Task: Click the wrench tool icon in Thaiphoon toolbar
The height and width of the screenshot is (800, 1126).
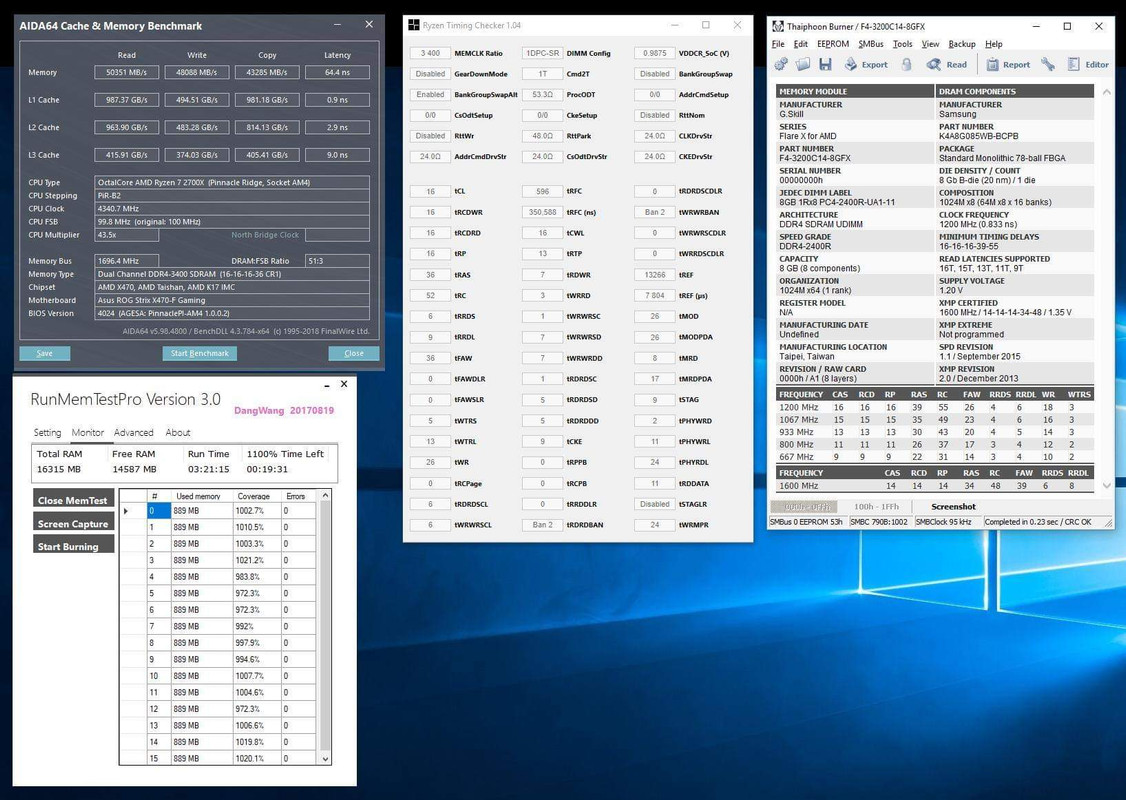Action: coord(1048,65)
